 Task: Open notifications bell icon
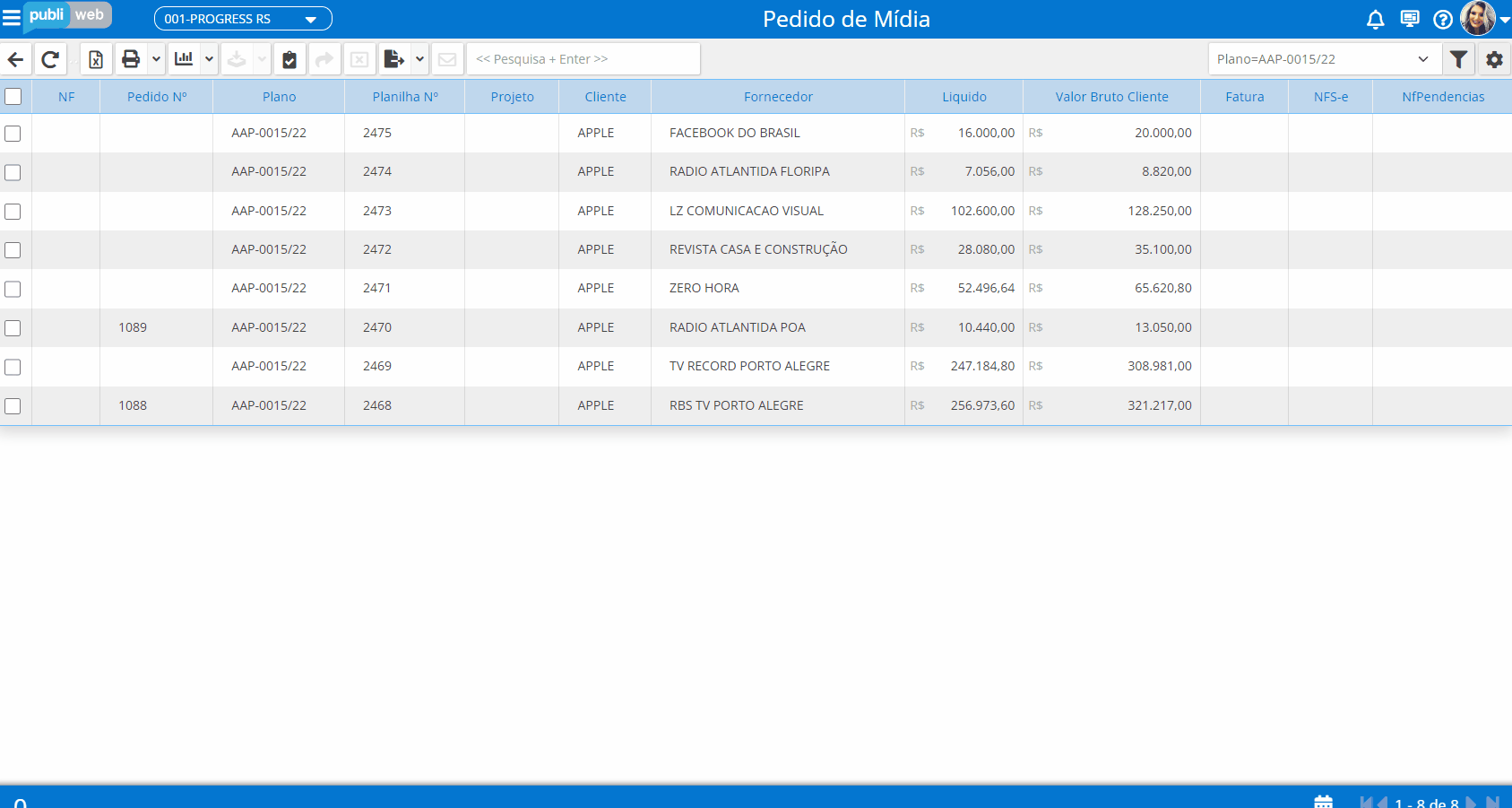1376,19
